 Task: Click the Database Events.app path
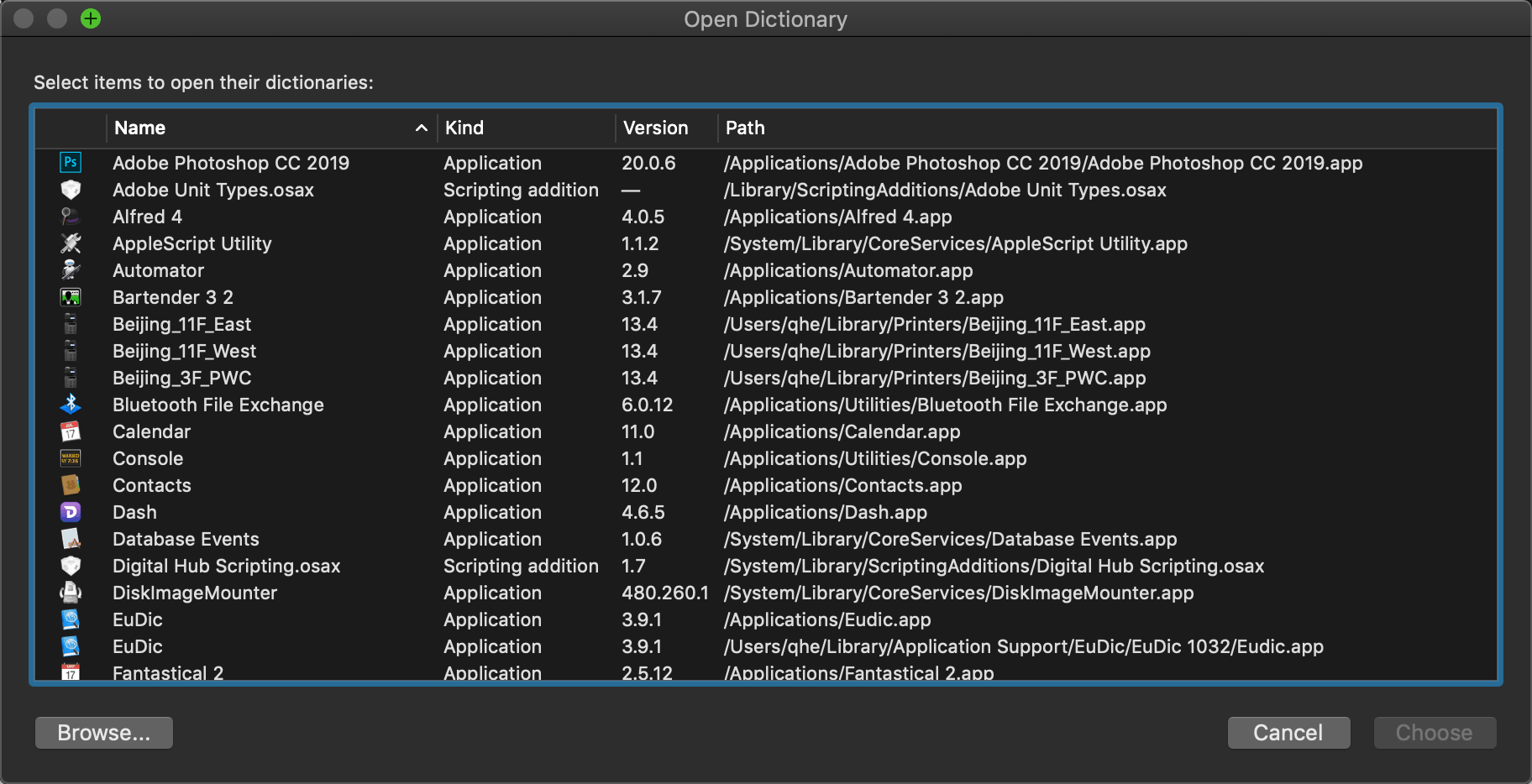tap(951, 539)
